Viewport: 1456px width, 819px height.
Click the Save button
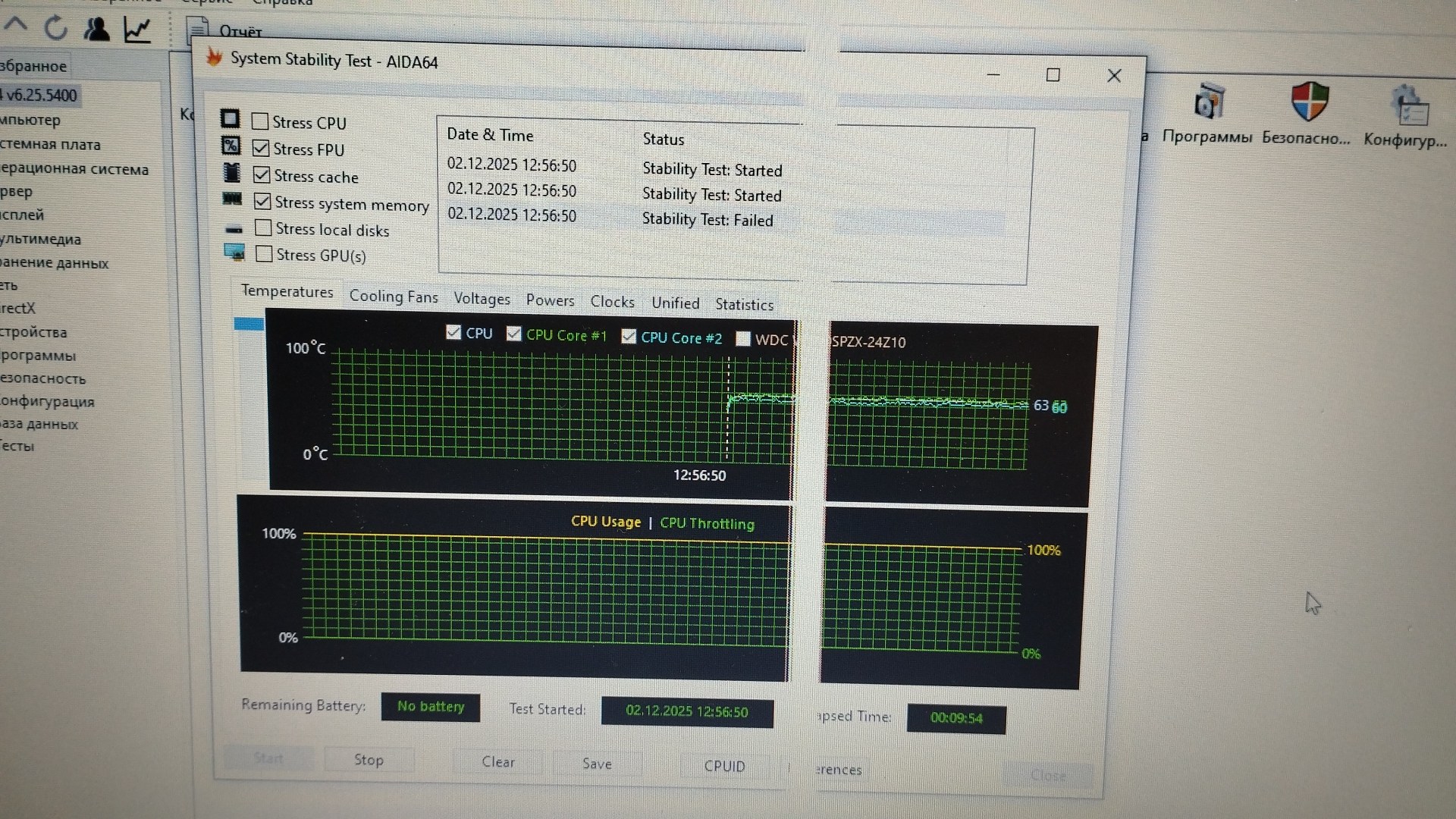click(x=597, y=764)
